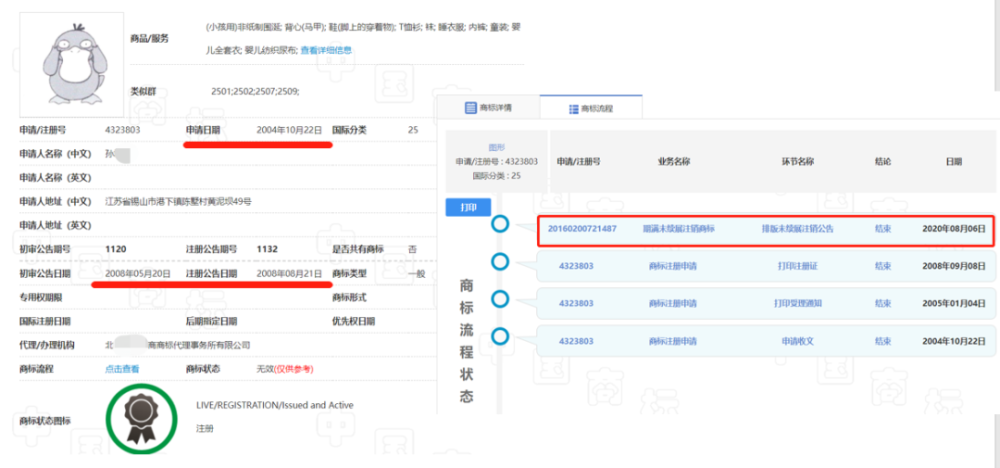Image resolution: width=1000 pixels, height=468 pixels.
Task: Click 结束 in the 2008年09月08日 row
Action: (x=882, y=267)
